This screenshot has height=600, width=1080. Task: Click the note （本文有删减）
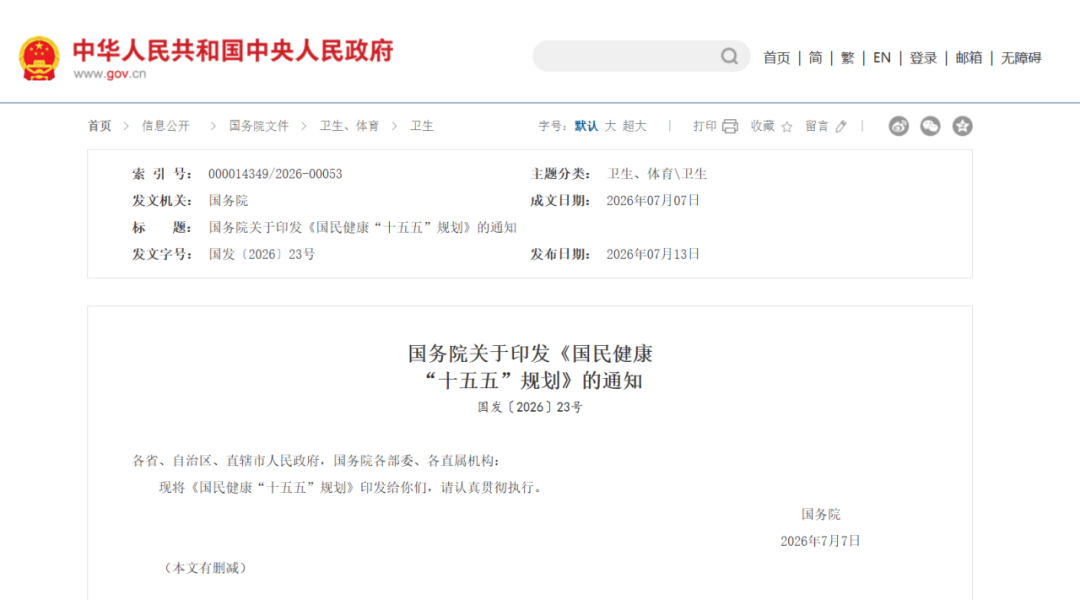[205, 568]
